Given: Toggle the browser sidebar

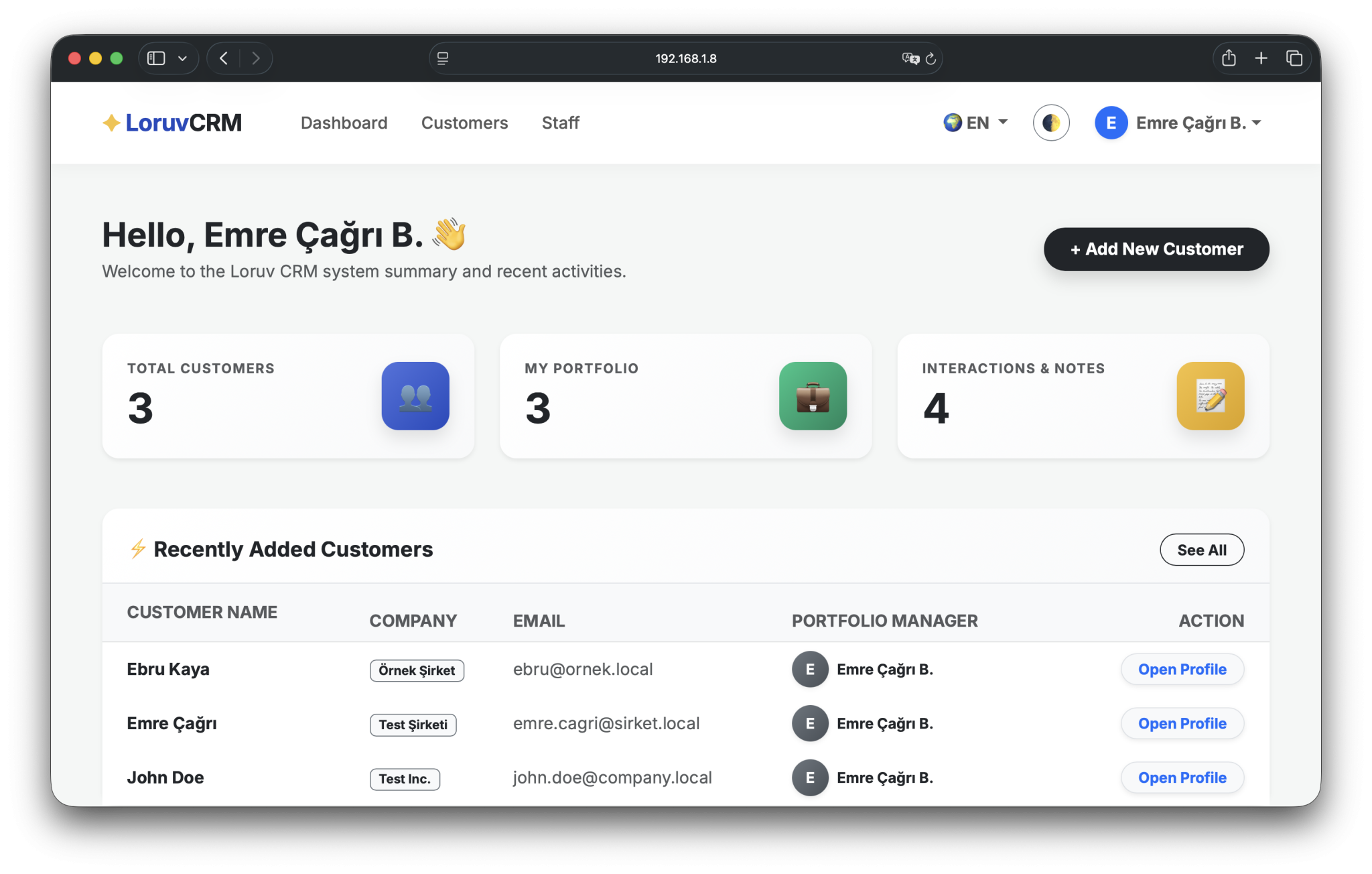Looking at the screenshot, I should (x=156, y=58).
